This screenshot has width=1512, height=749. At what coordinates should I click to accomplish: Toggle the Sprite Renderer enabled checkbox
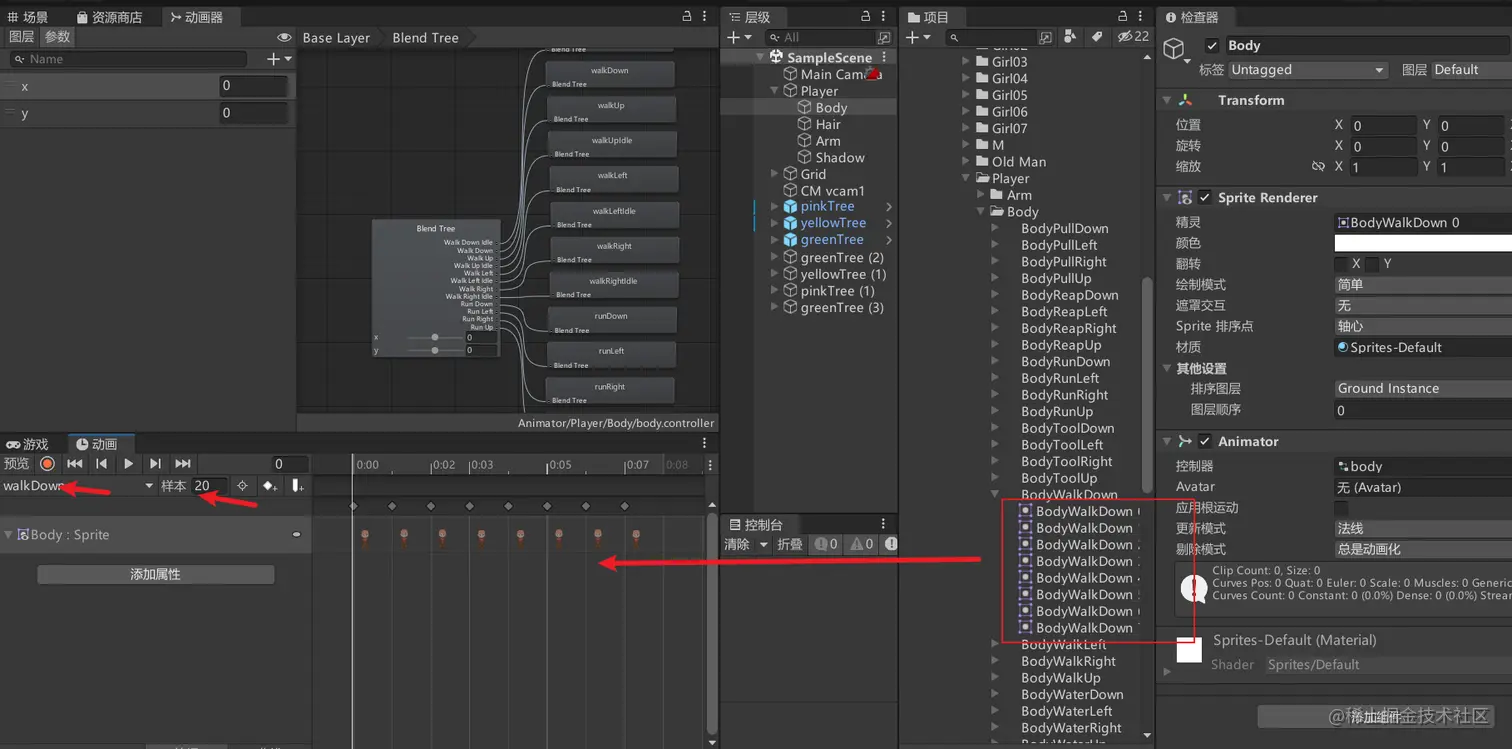(x=1205, y=198)
